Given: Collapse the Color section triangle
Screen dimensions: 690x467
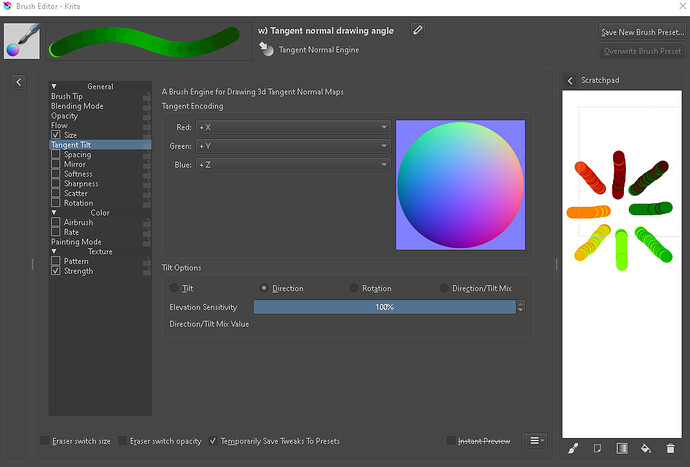Looking at the screenshot, I should [x=54, y=212].
